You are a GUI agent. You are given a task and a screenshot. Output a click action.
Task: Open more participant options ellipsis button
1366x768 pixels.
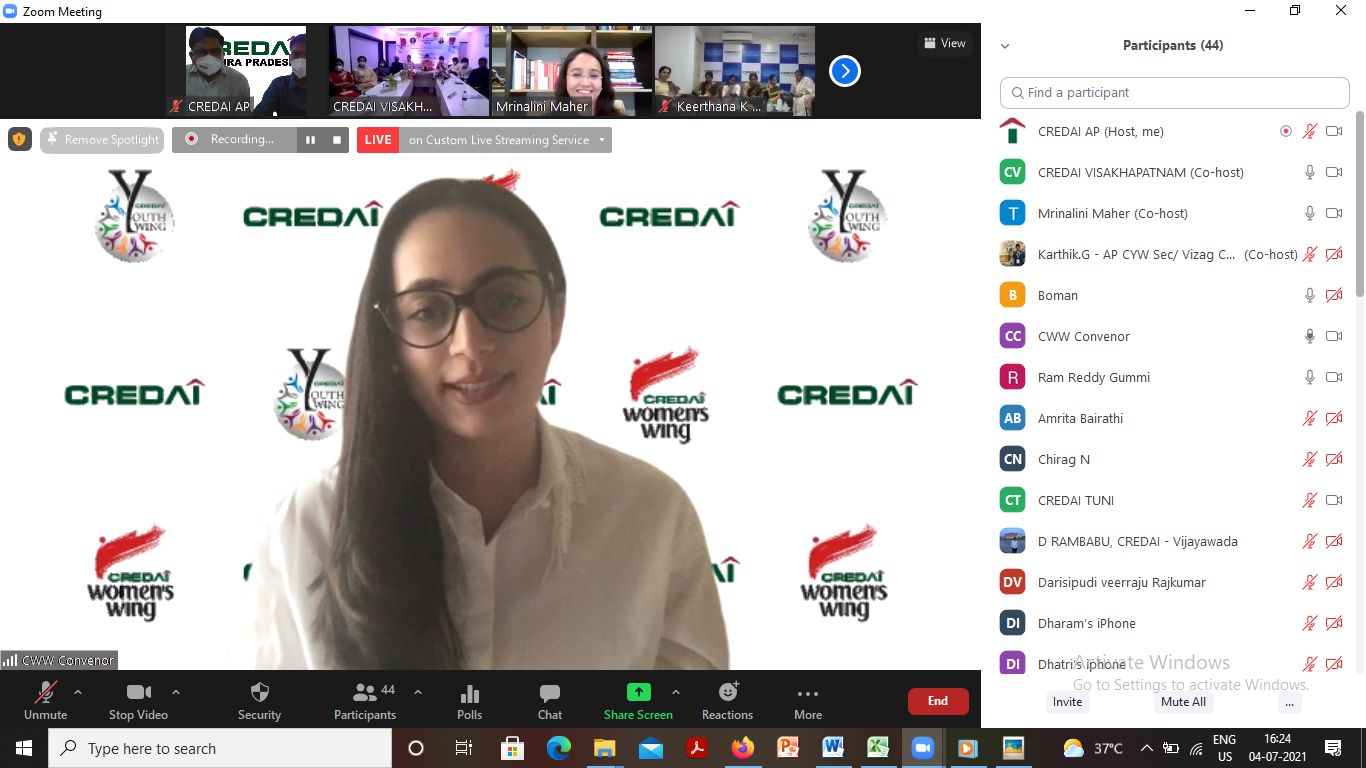[x=1290, y=702]
